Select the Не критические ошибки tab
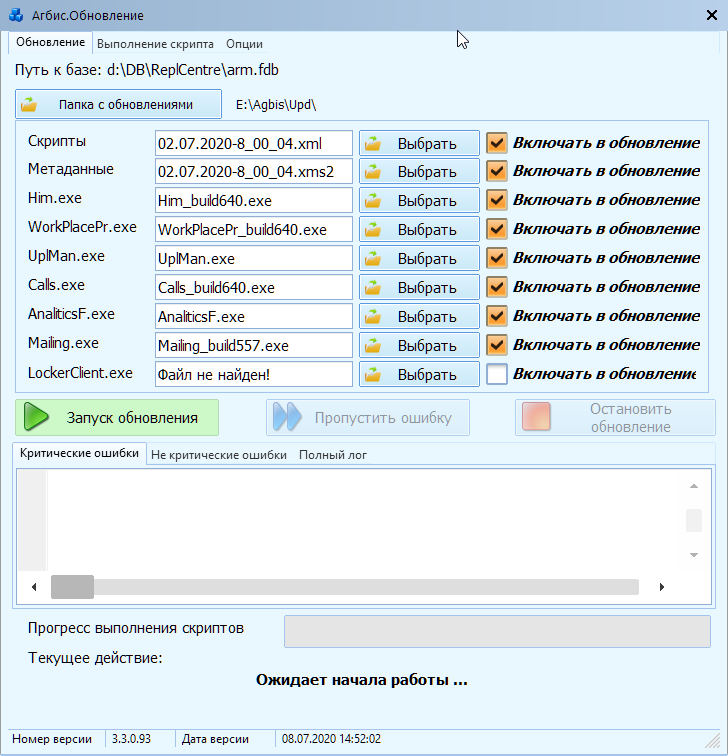The width and height of the screenshot is (728, 756). click(219, 455)
